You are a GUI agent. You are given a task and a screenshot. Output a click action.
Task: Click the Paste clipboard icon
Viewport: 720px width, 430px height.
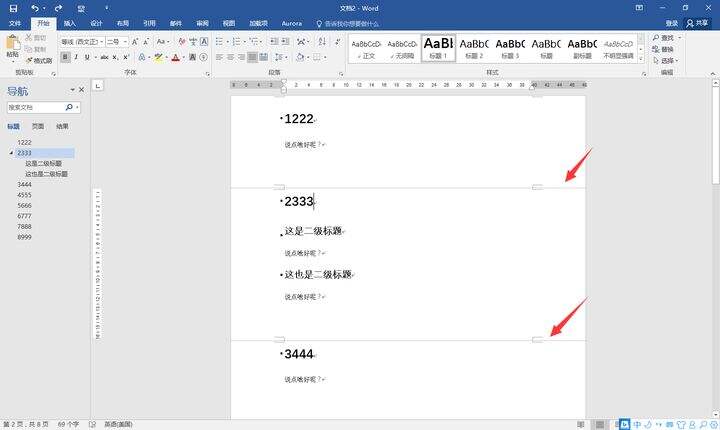tap(13, 46)
